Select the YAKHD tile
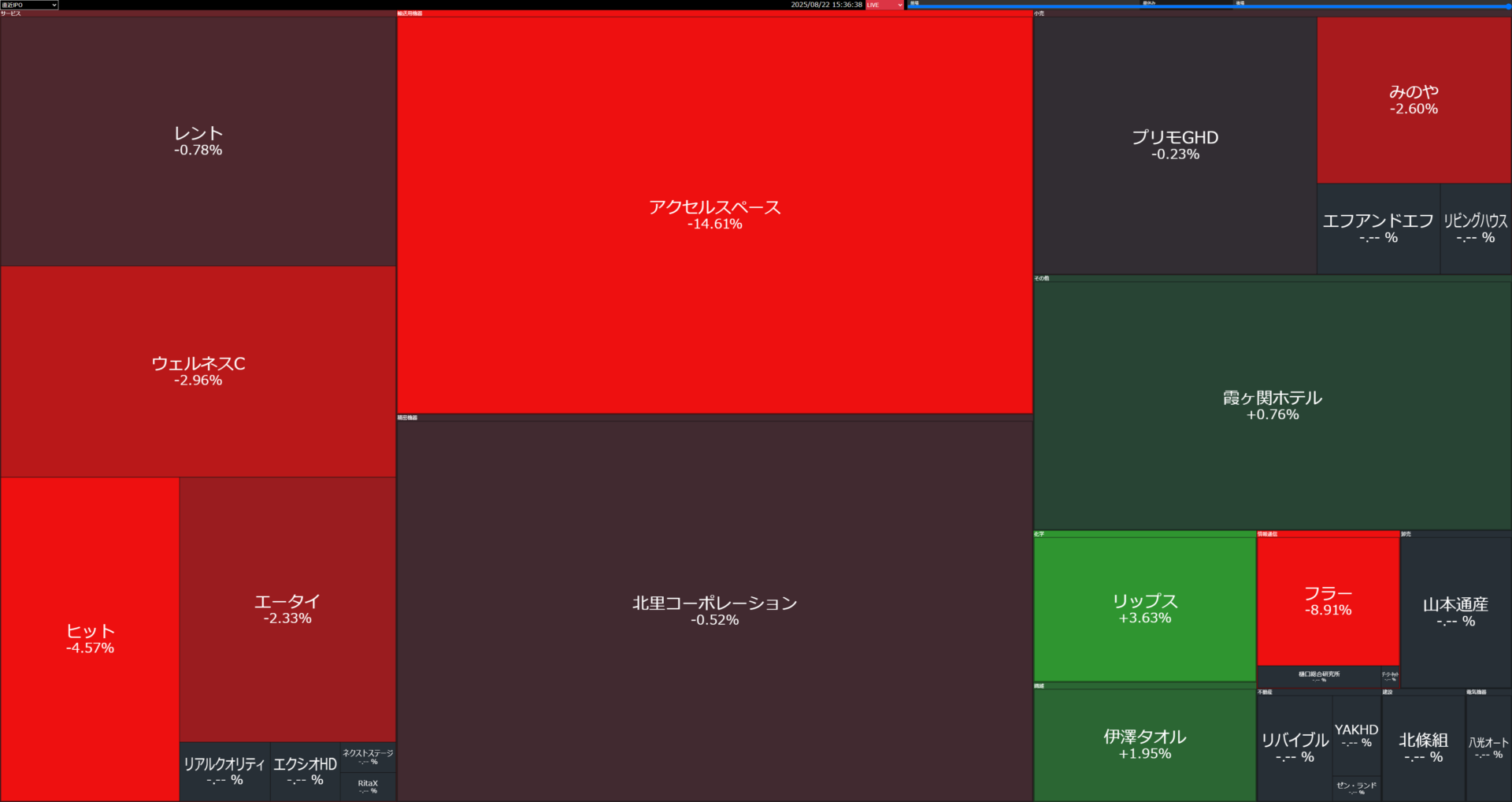The image size is (1512, 802). click(1356, 735)
